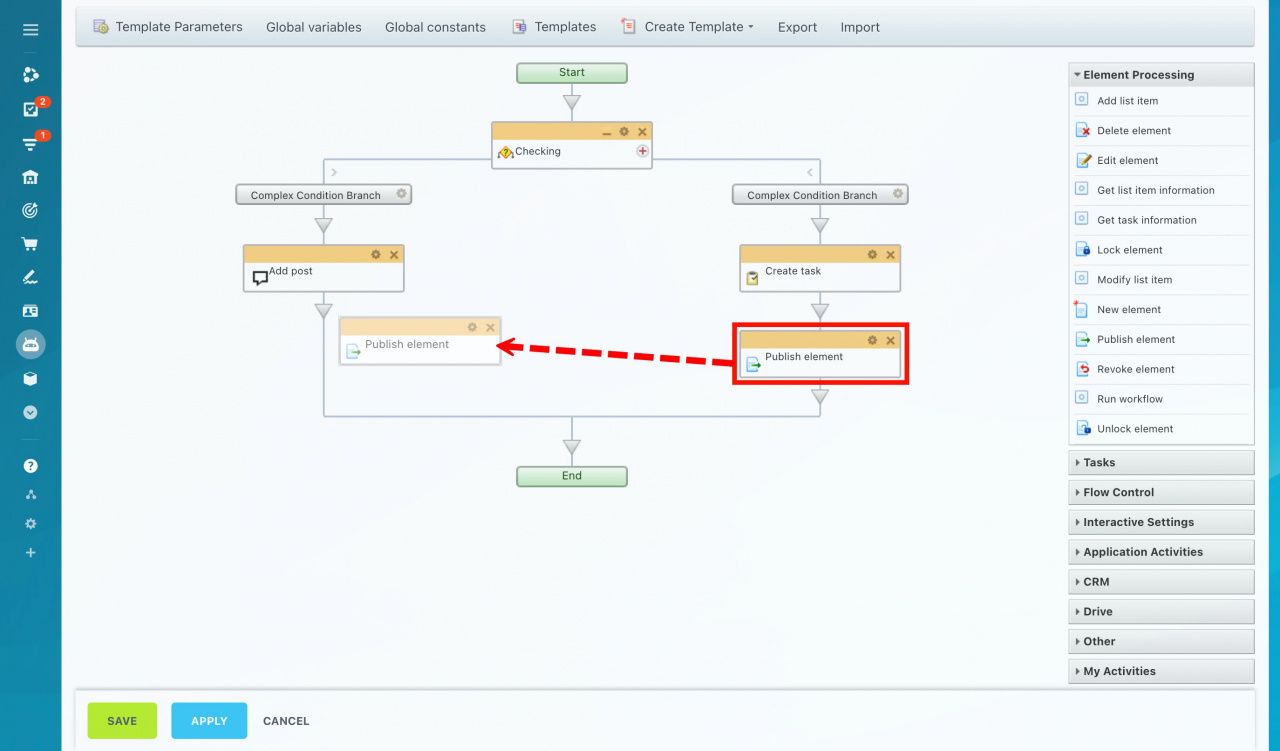This screenshot has height=751, width=1280.
Task: Delete the Checking activity with its X
Action: pyautogui.click(x=642, y=132)
